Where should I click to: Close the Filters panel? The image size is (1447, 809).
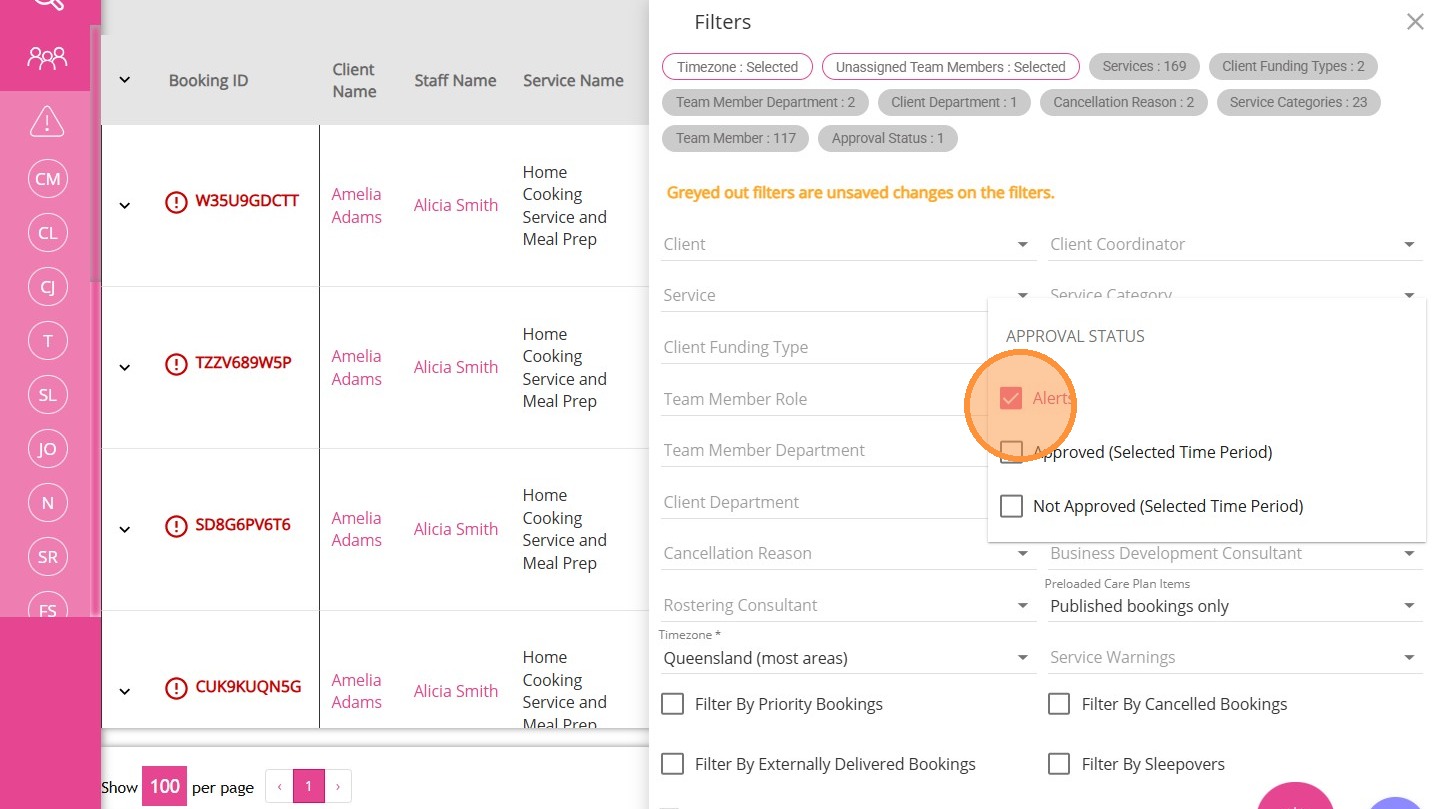tap(1414, 22)
